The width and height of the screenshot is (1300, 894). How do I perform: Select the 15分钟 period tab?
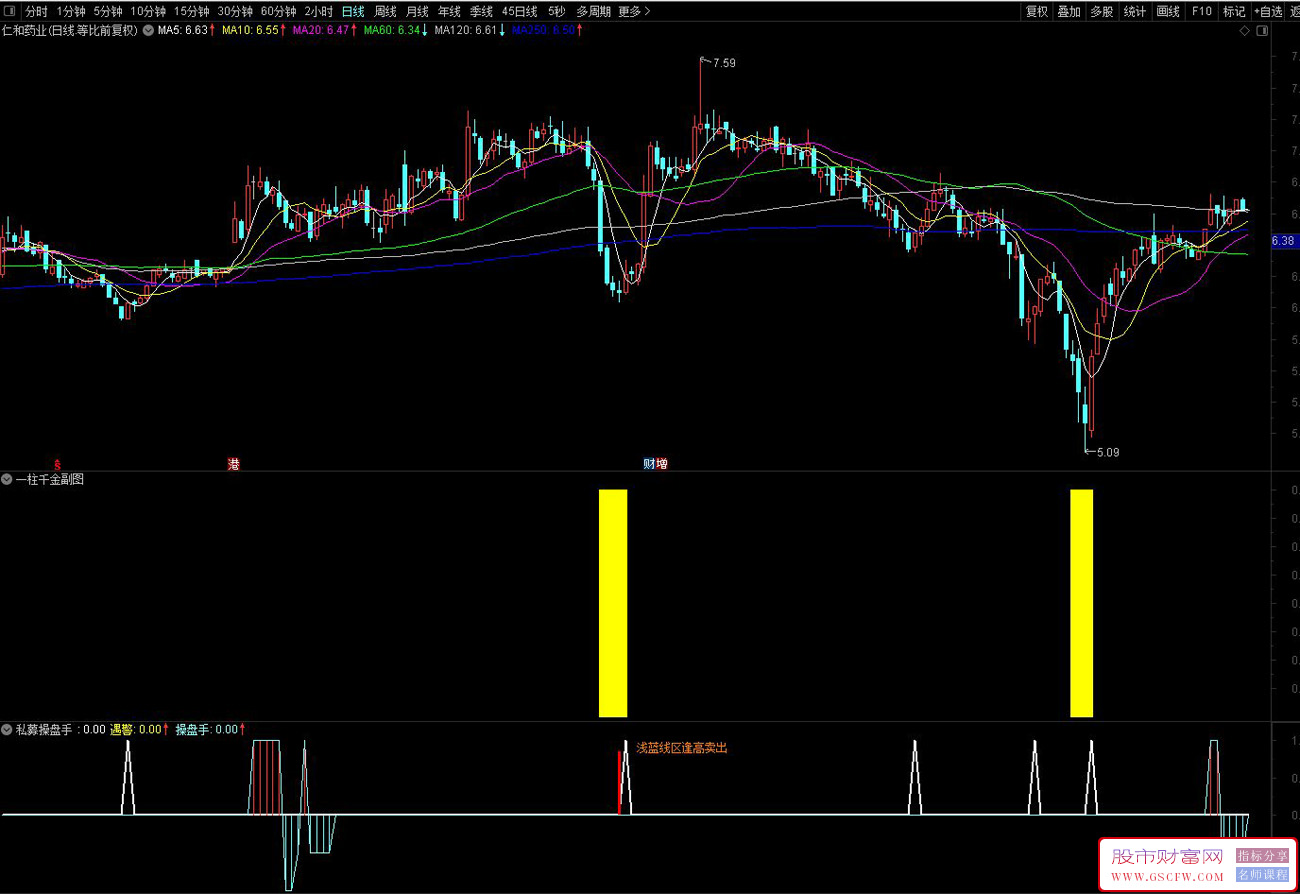(191, 12)
